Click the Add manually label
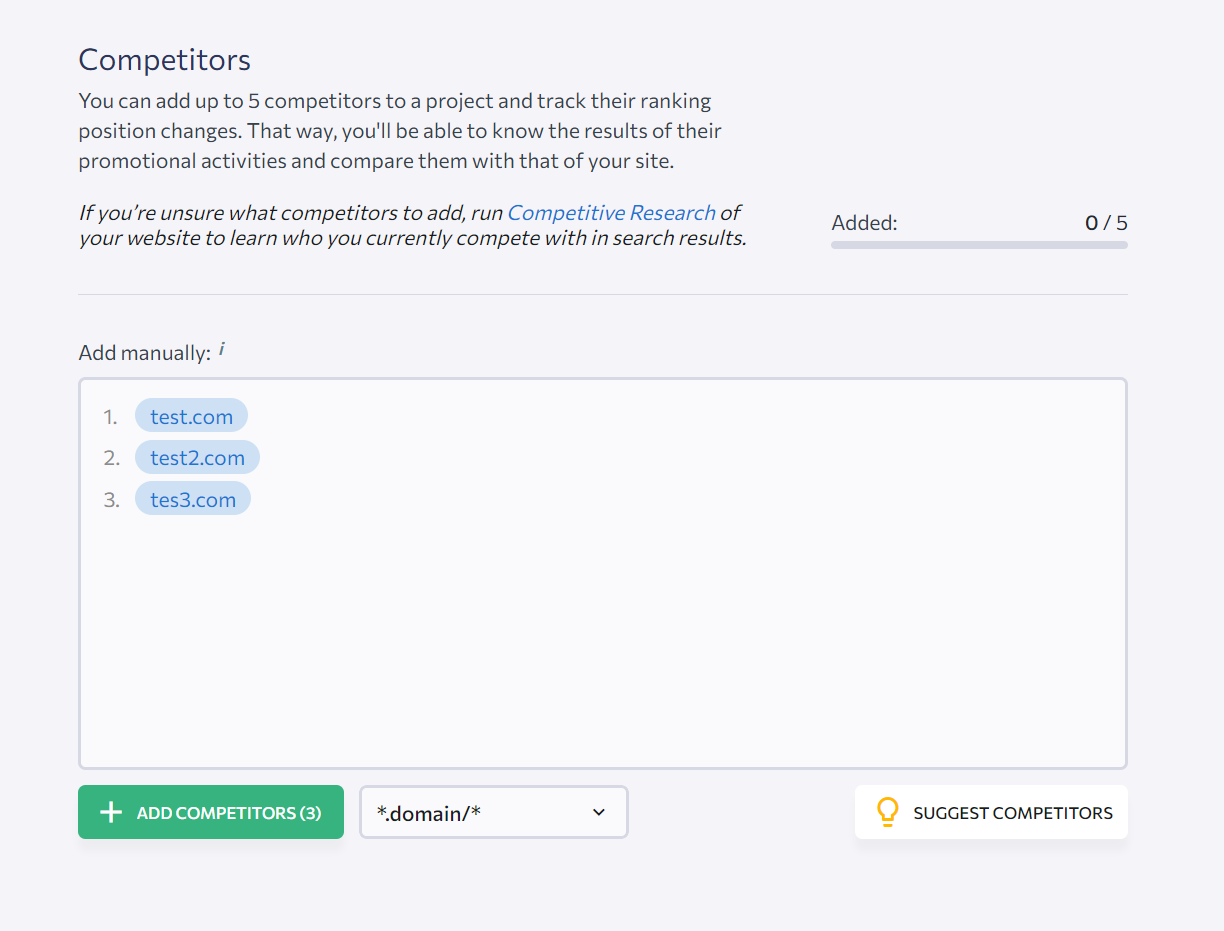1224x931 pixels. [x=144, y=353]
